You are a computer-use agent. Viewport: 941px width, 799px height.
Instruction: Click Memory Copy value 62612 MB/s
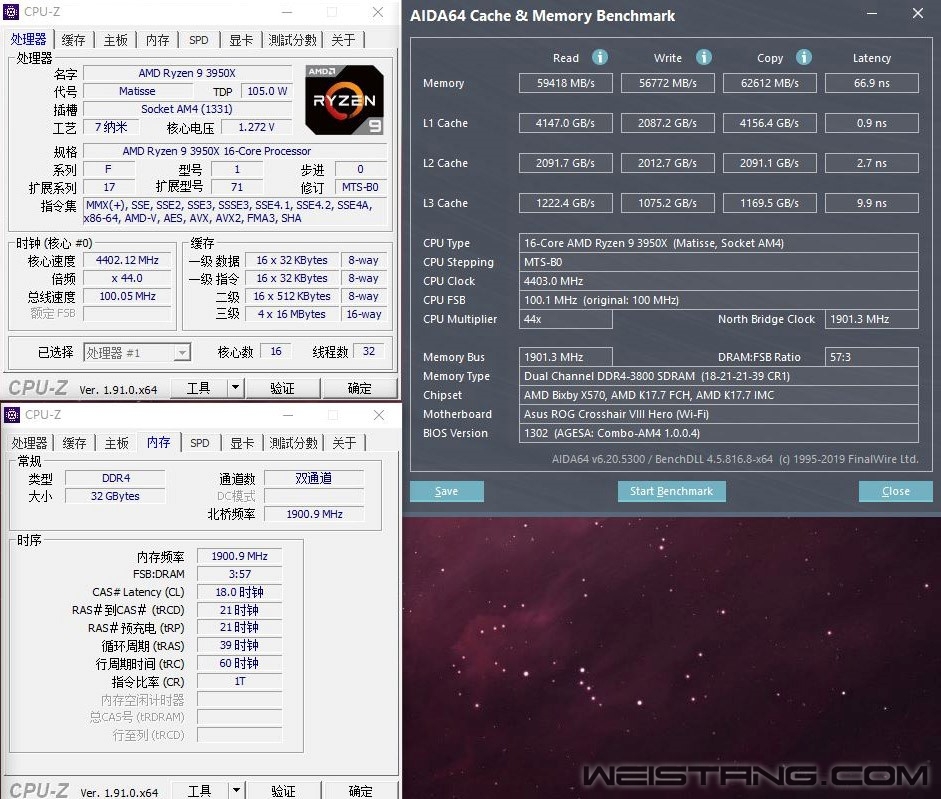point(769,83)
